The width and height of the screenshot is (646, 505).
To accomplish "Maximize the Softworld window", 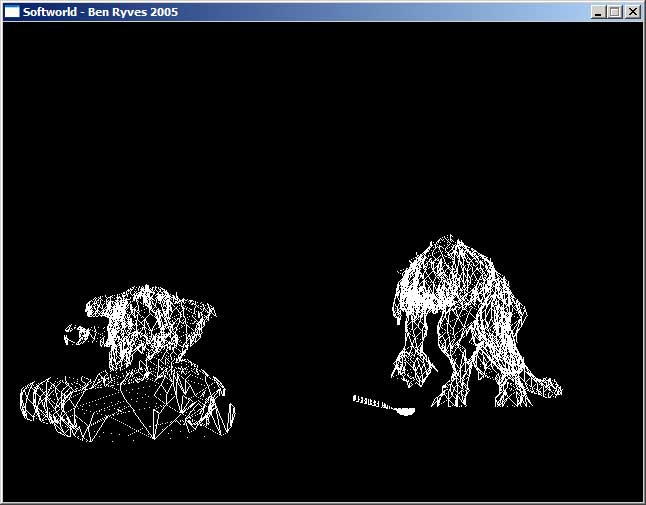I will 614,12.
